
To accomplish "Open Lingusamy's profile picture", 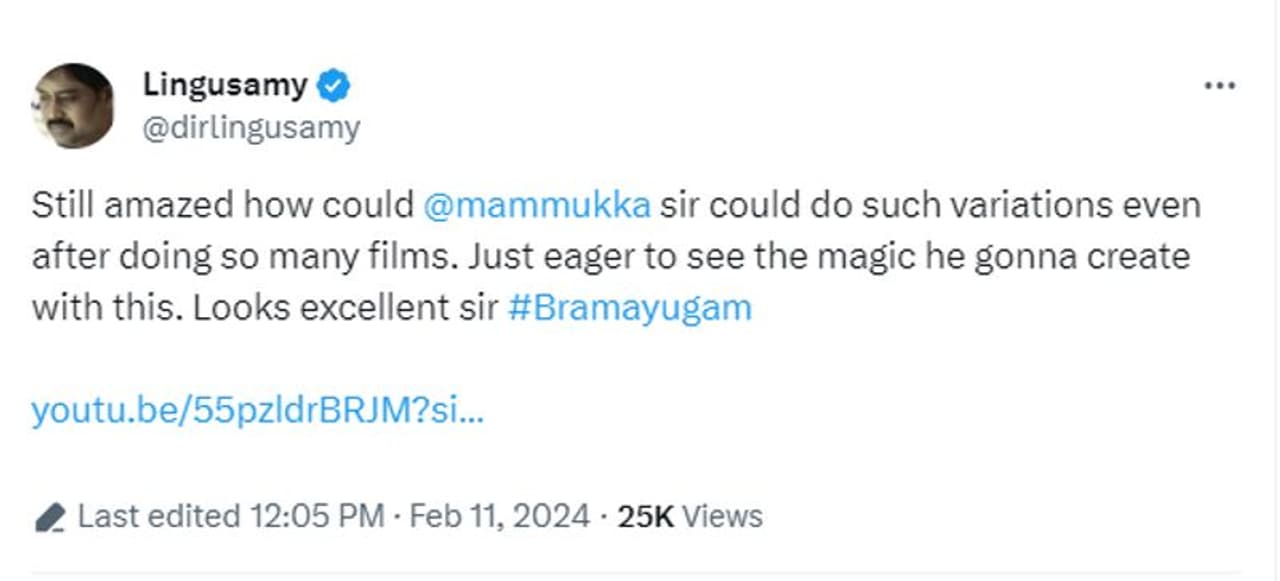I will [x=73, y=106].
